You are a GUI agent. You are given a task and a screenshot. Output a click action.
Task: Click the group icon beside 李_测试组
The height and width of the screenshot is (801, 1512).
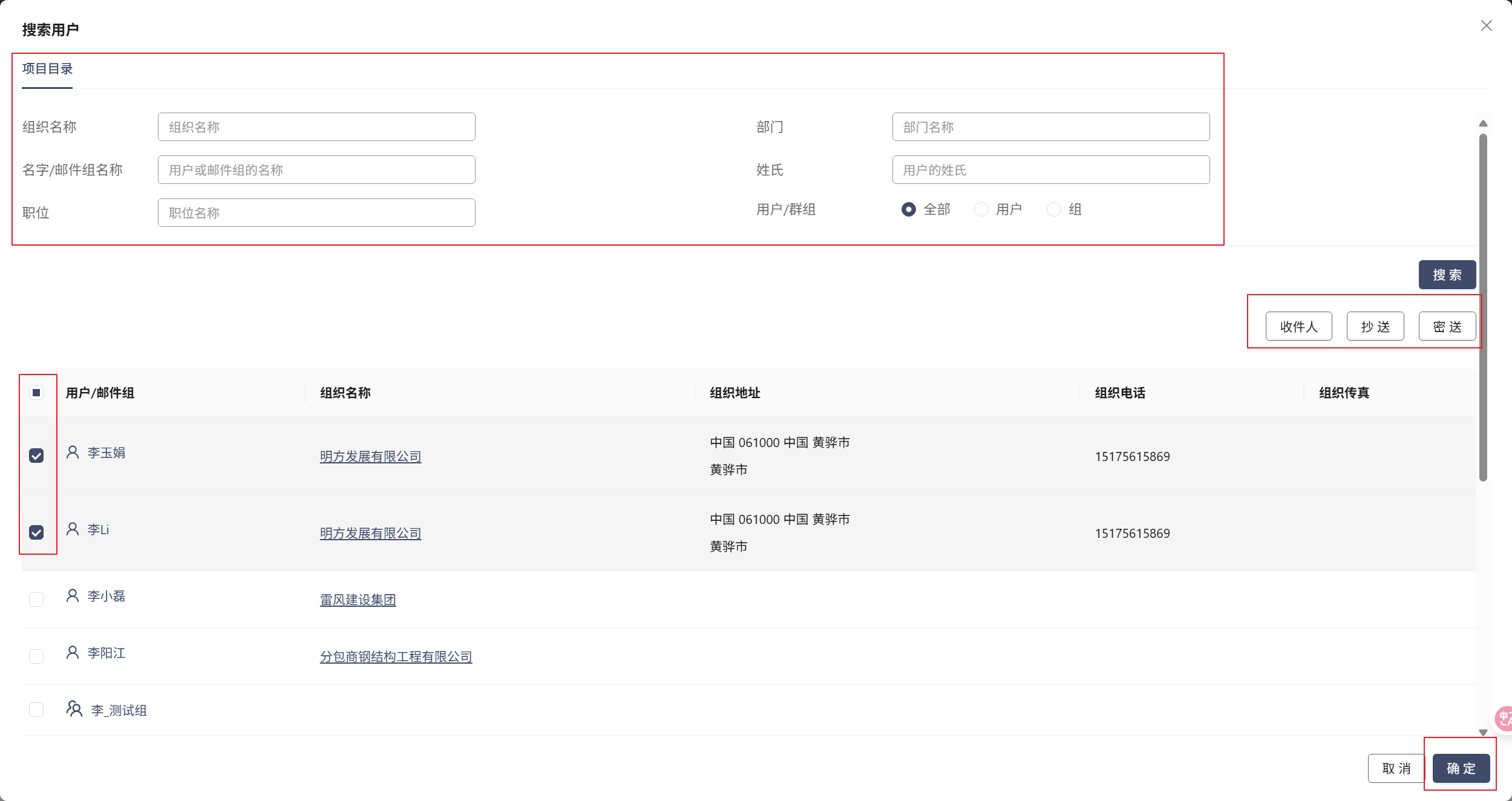tap(74, 709)
